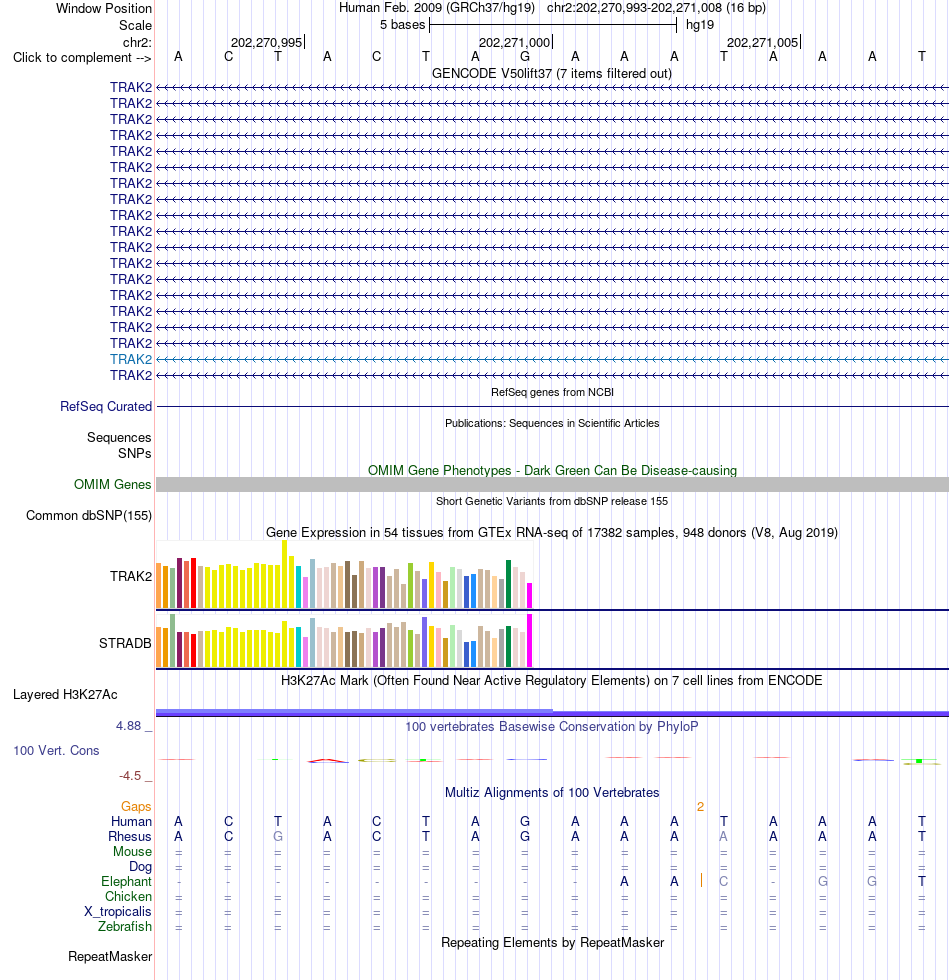The height and width of the screenshot is (980, 950).
Task: Click the TRAK2 GTEx expression label
Action: tap(131, 577)
